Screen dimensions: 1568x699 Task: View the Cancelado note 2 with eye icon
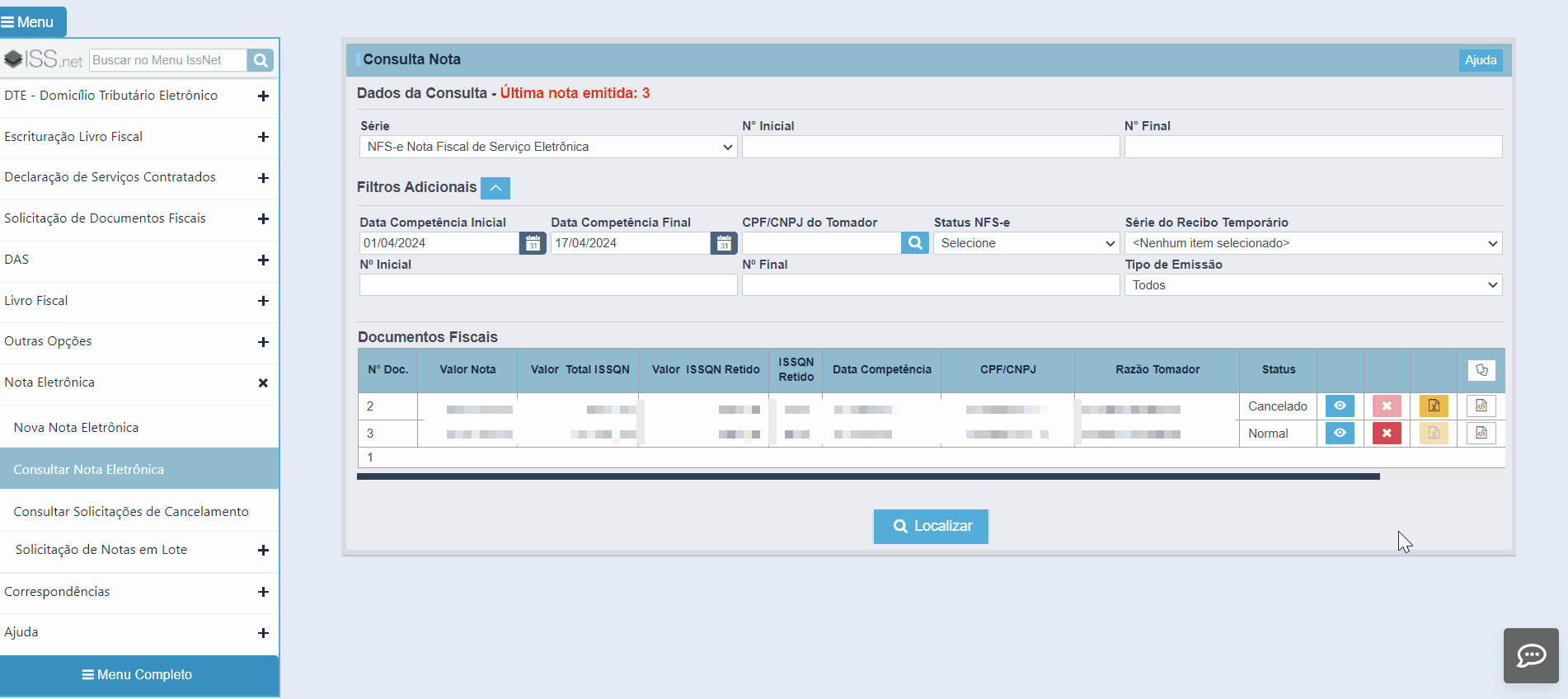(x=1340, y=406)
